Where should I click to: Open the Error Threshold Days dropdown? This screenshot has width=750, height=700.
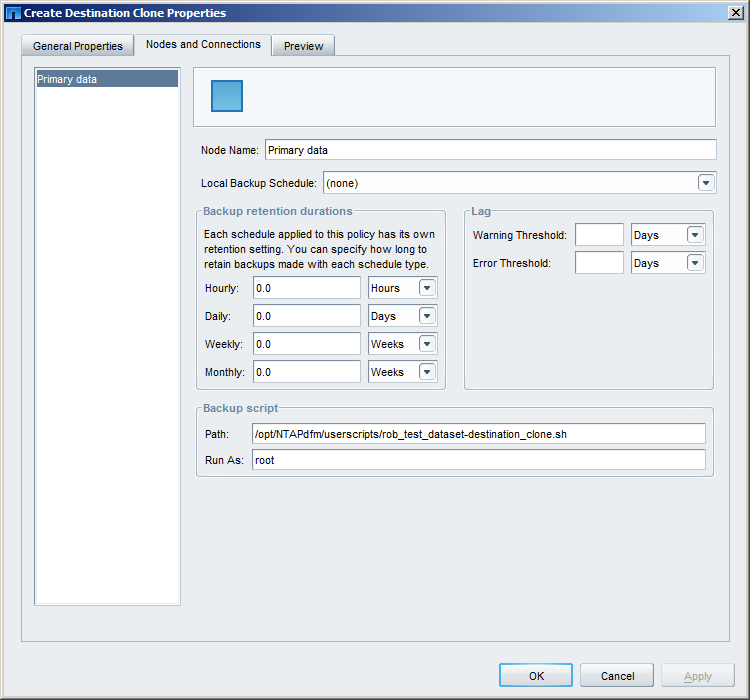pos(668,263)
